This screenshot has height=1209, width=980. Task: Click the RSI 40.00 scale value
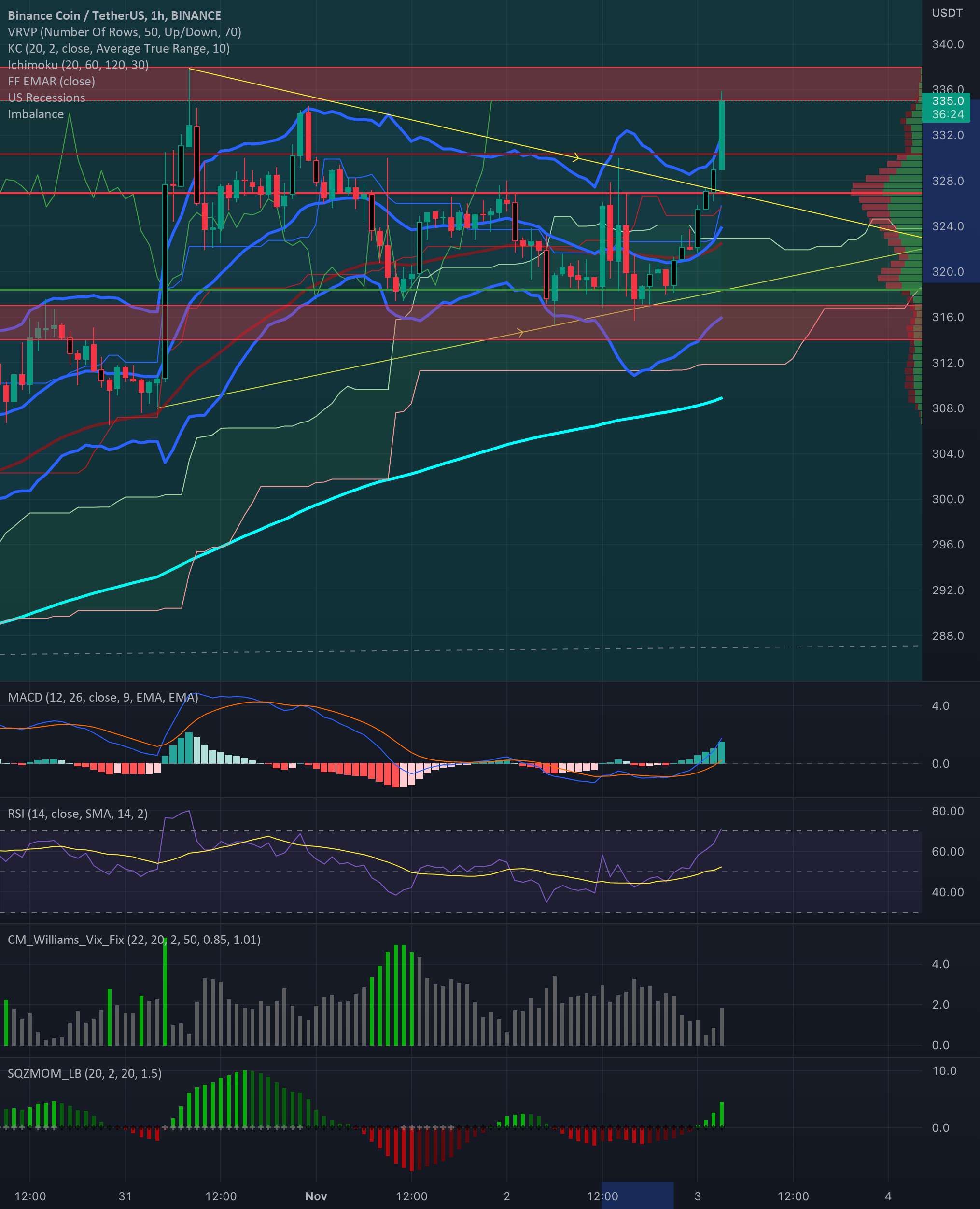click(x=948, y=892)
